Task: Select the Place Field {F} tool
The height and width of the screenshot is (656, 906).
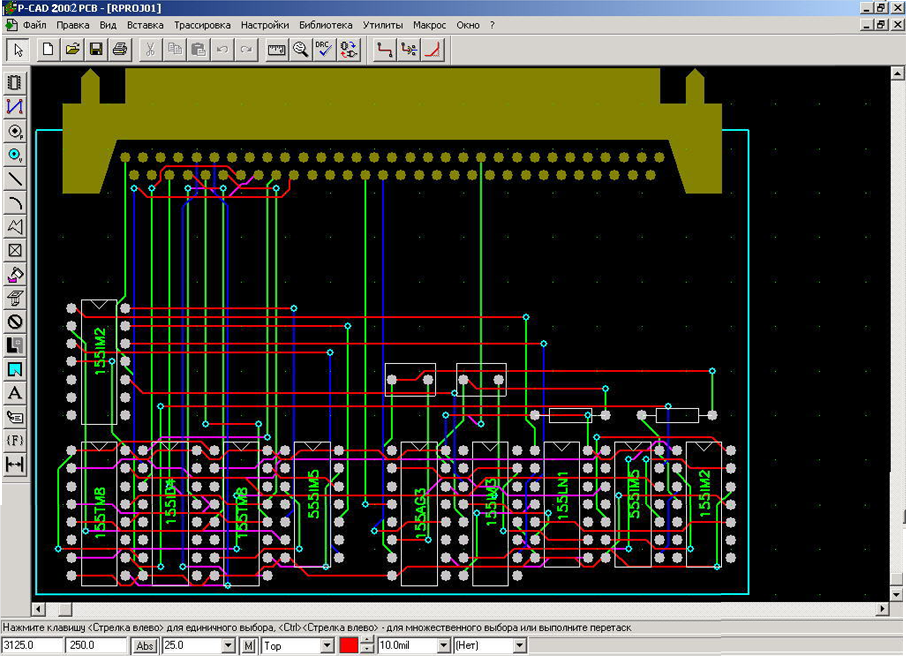Action: tap(15, 440)
